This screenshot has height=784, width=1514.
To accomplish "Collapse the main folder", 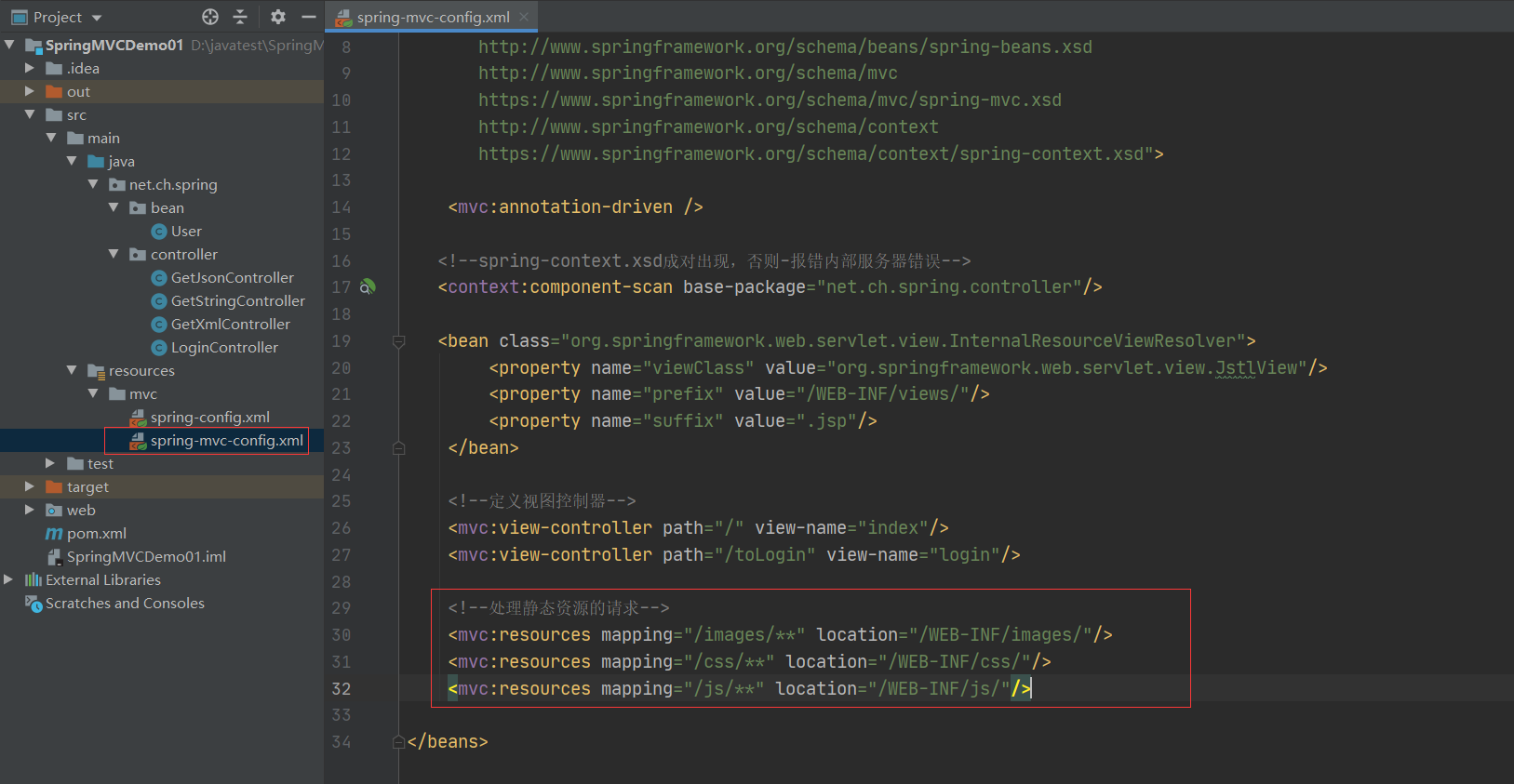I will 51,138.
